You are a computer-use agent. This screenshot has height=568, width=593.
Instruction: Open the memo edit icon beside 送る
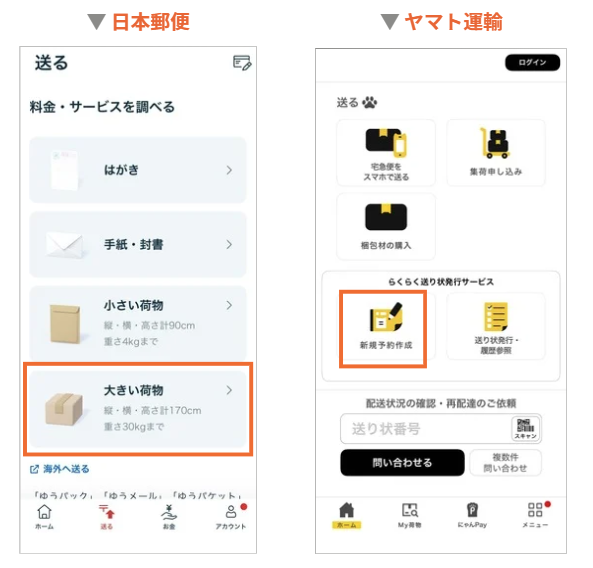[x=242, y=62]
